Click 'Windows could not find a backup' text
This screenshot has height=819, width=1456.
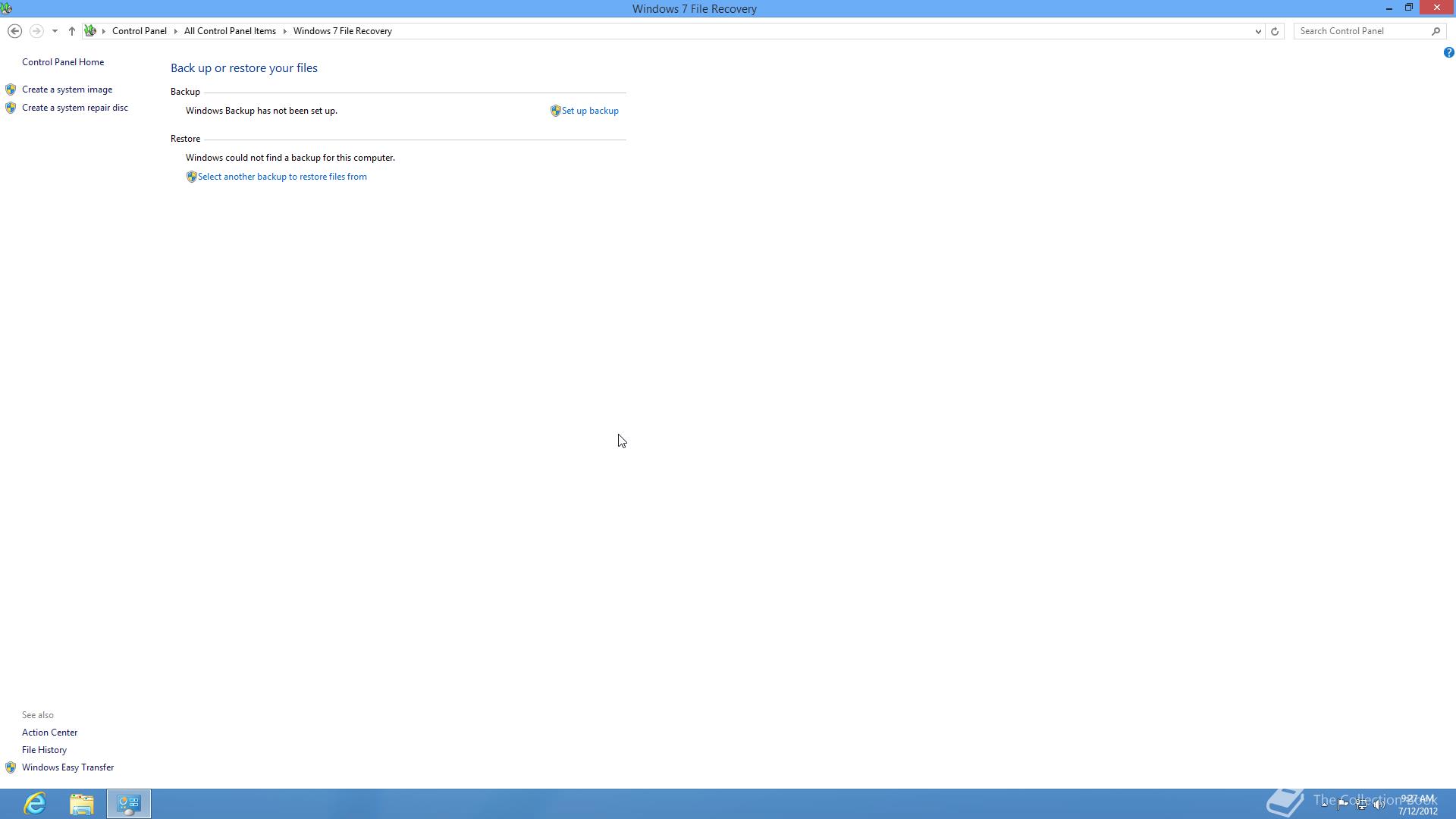tap(290, 158)
